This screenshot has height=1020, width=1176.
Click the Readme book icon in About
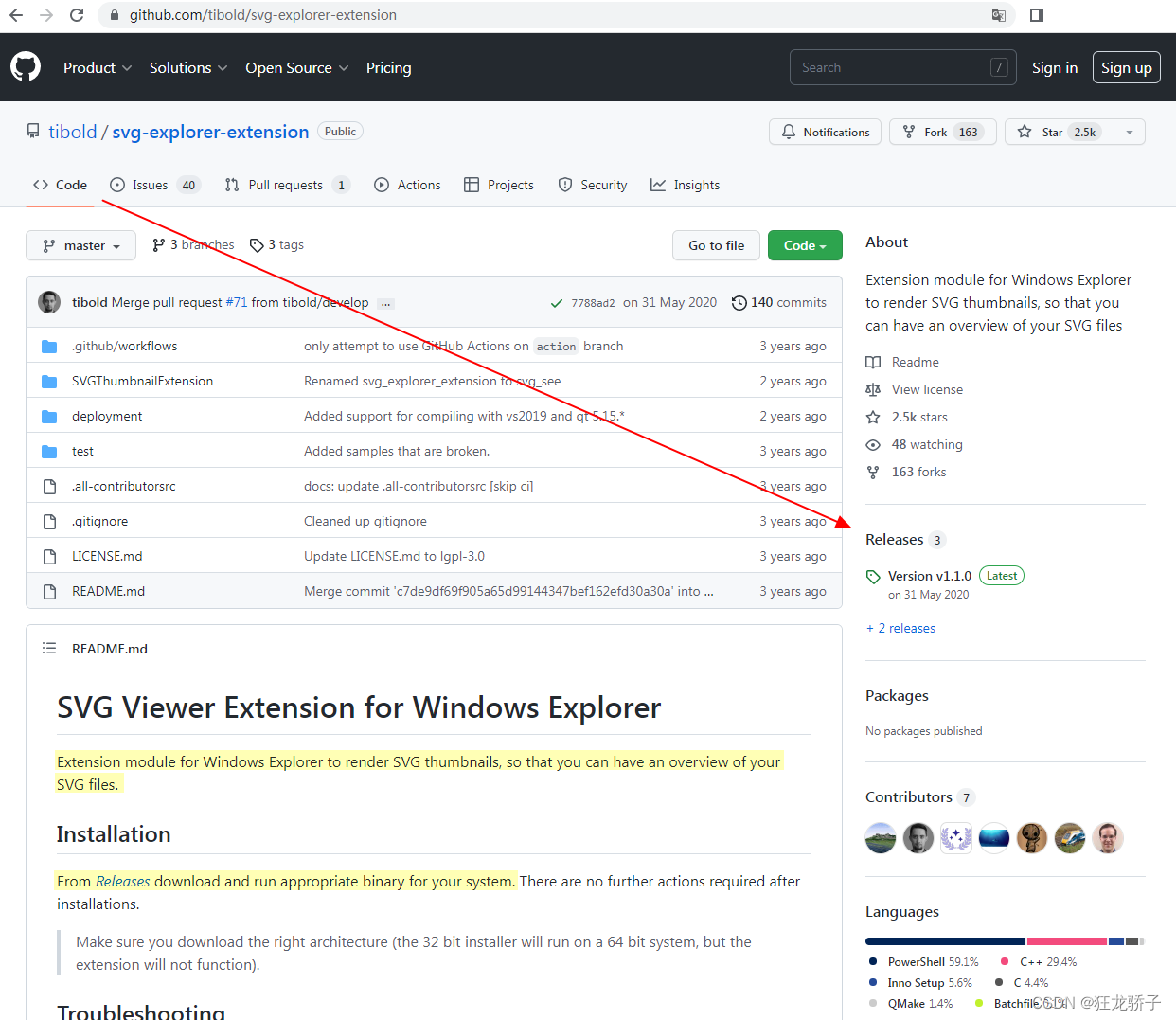point(873,363)
